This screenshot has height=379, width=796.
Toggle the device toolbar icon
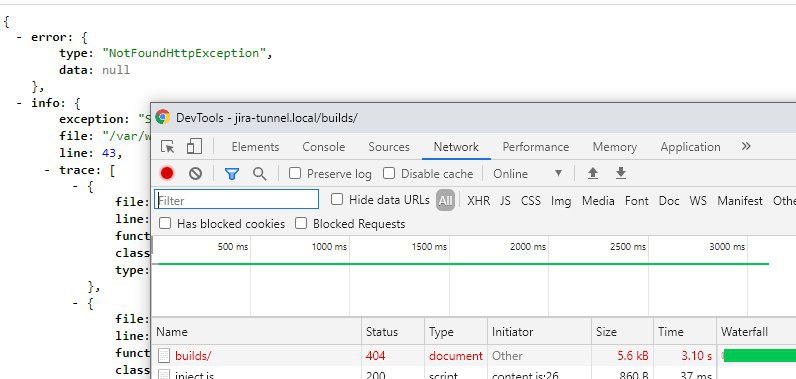coord(194,147)
